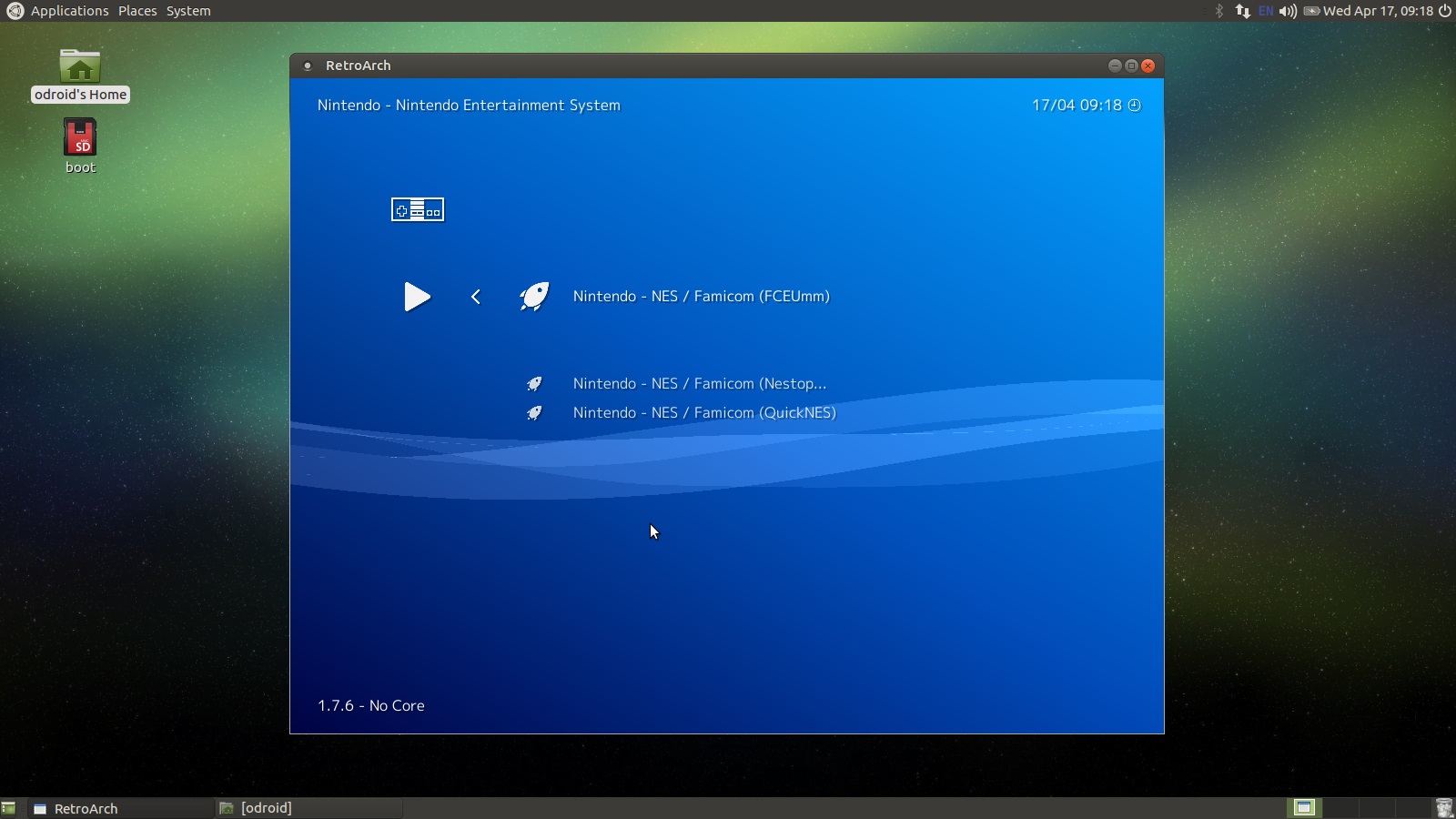The height and width of the screenshot is (819, 1456).
Task: Open the network connections indicator
Action: point(1242,11)
